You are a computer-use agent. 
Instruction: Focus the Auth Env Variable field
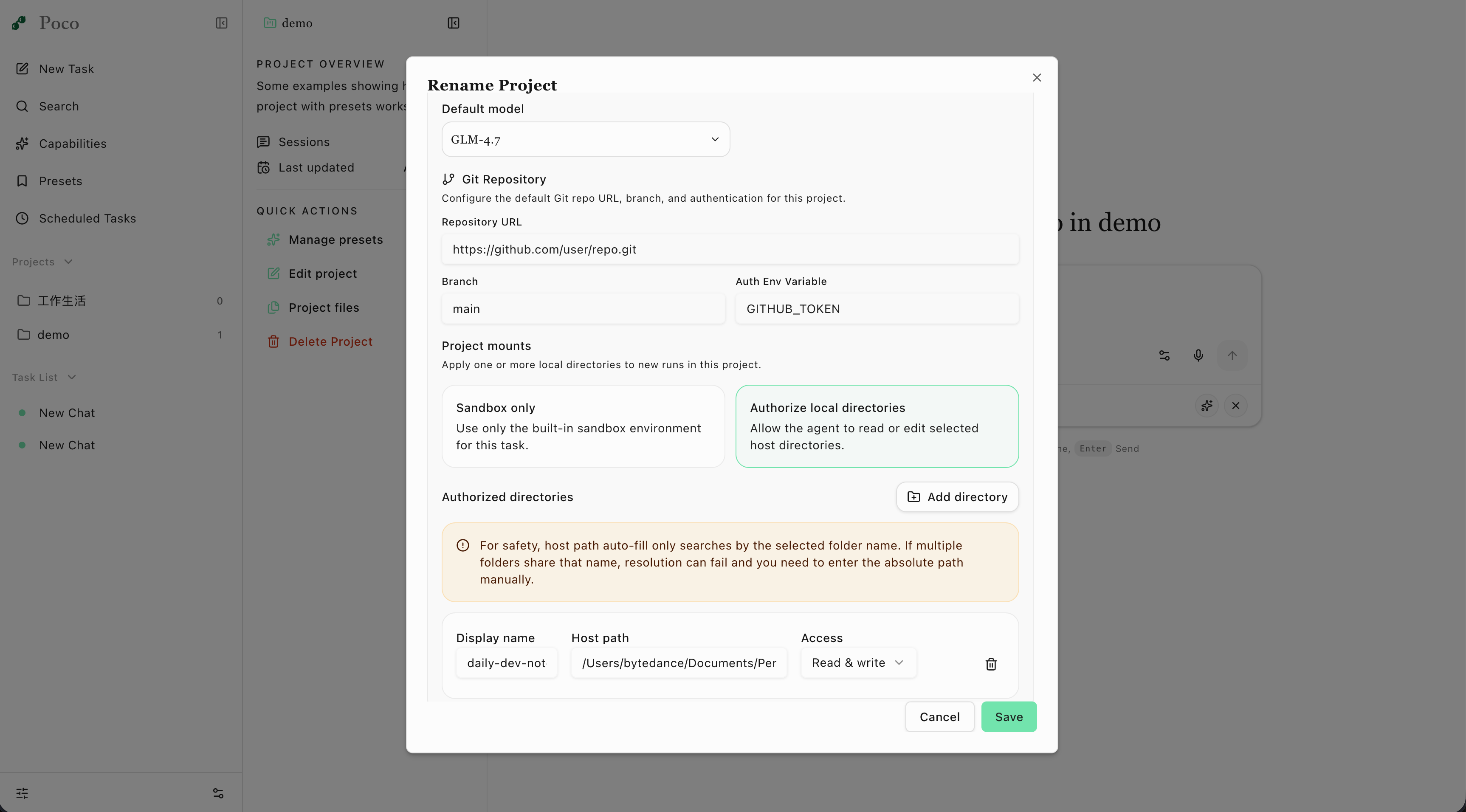[x=877, y=308]
